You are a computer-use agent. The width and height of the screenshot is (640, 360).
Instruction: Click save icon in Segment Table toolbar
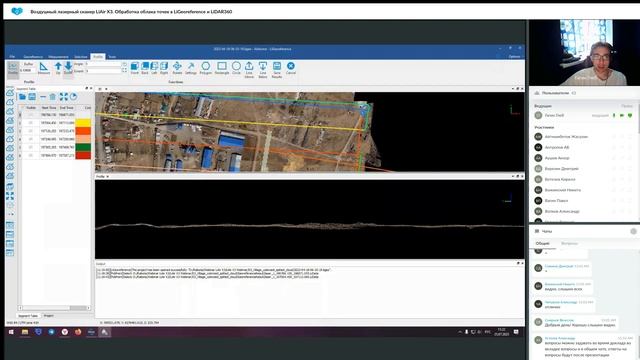32,97
